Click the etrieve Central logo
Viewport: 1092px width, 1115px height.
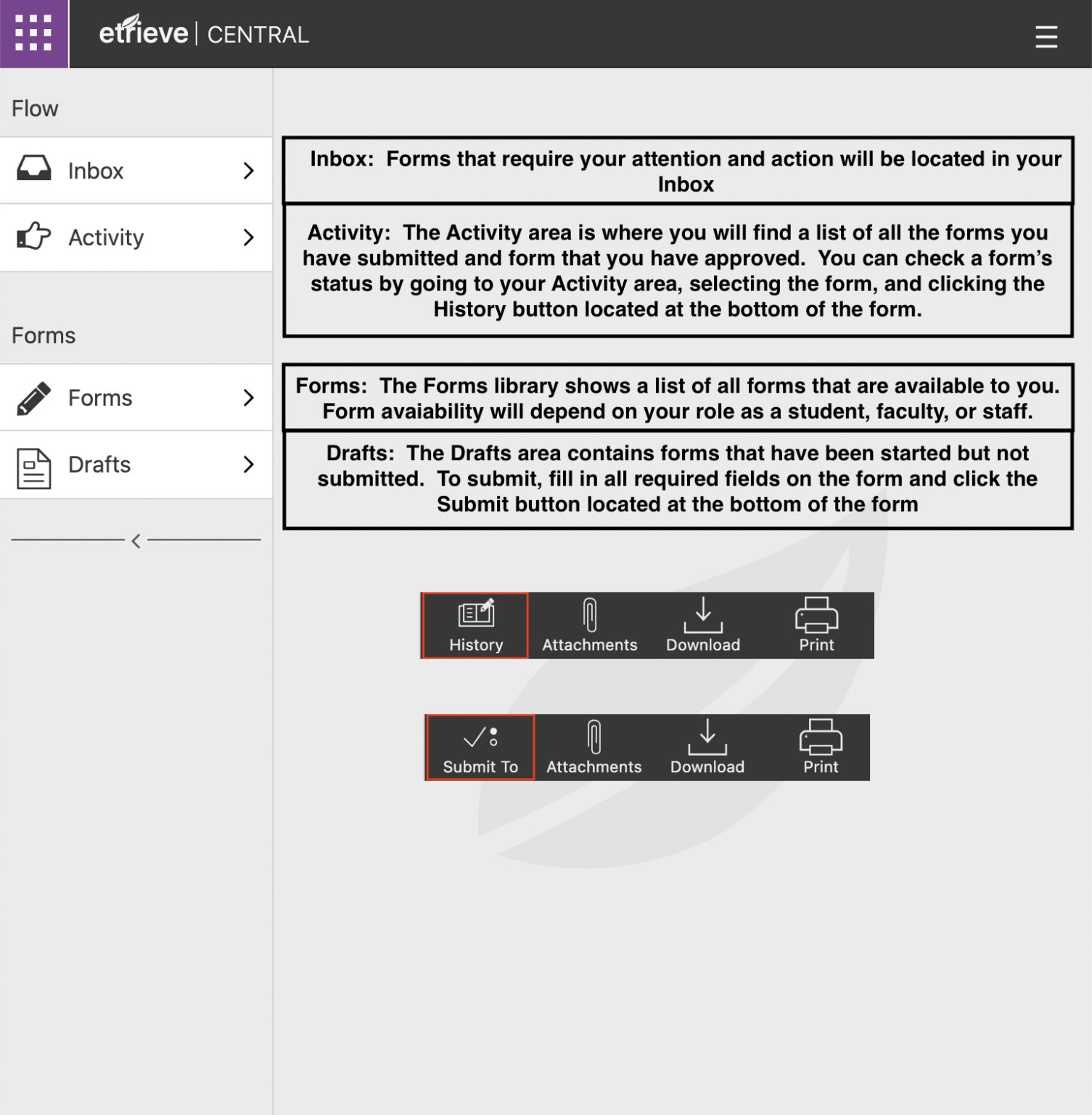[204, 33]
